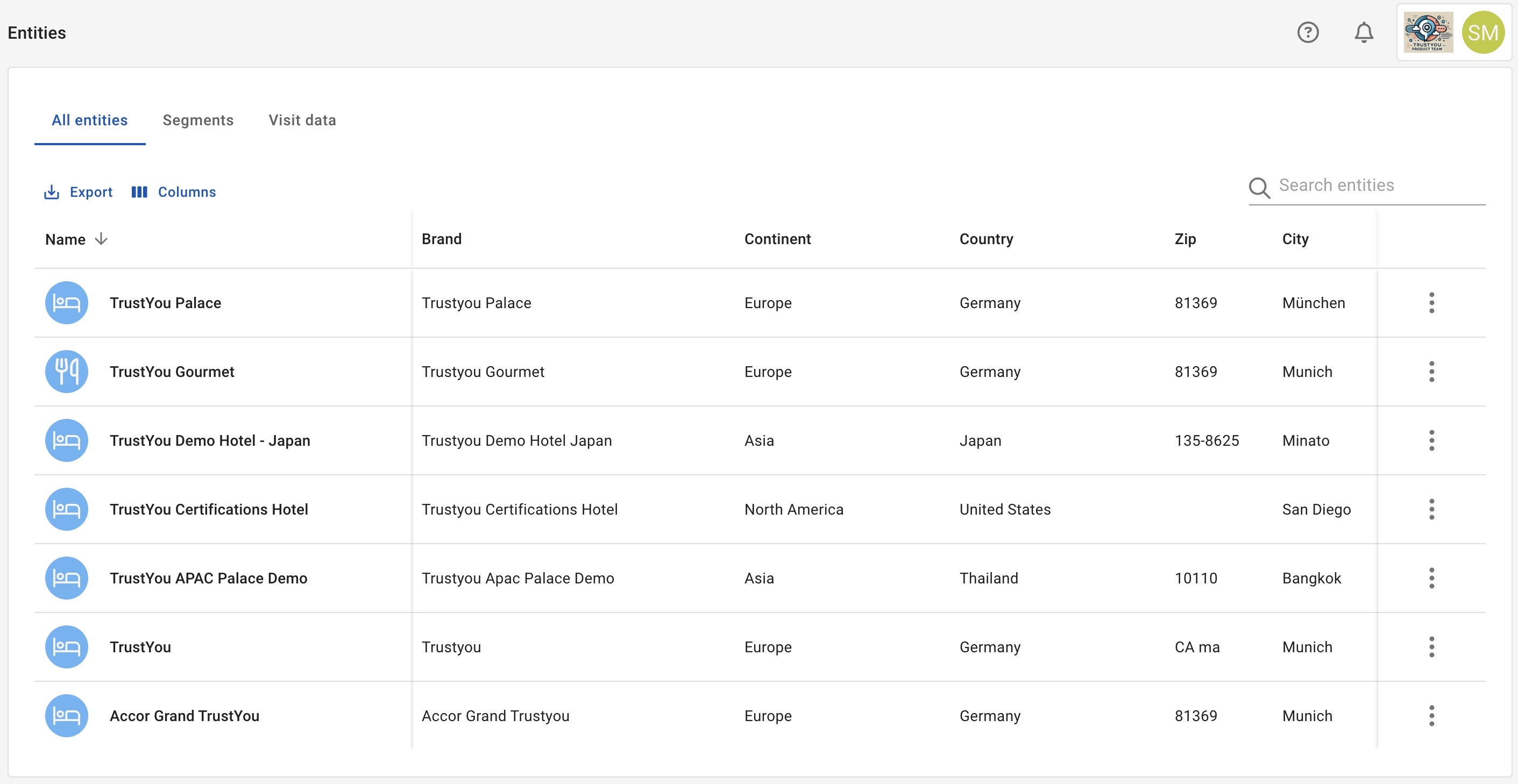Image resolution: width=1518 pixels, height=784 pixels.
Task: Click the hotel icon for TrustYou Demo Hotel - Japan
Action: [x=67, y=440]
